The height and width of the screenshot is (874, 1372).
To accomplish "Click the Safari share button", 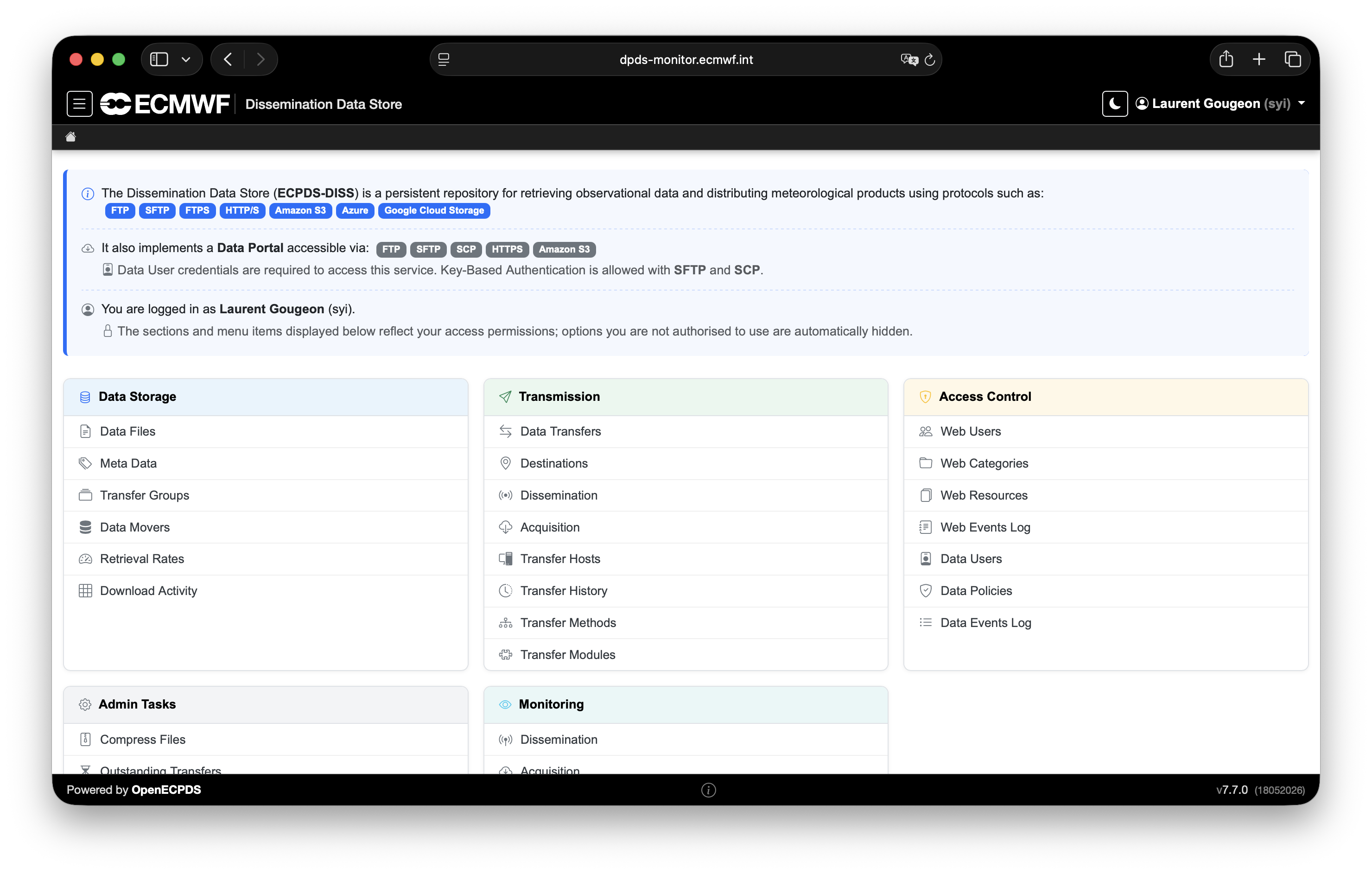I will (1226, 59).
